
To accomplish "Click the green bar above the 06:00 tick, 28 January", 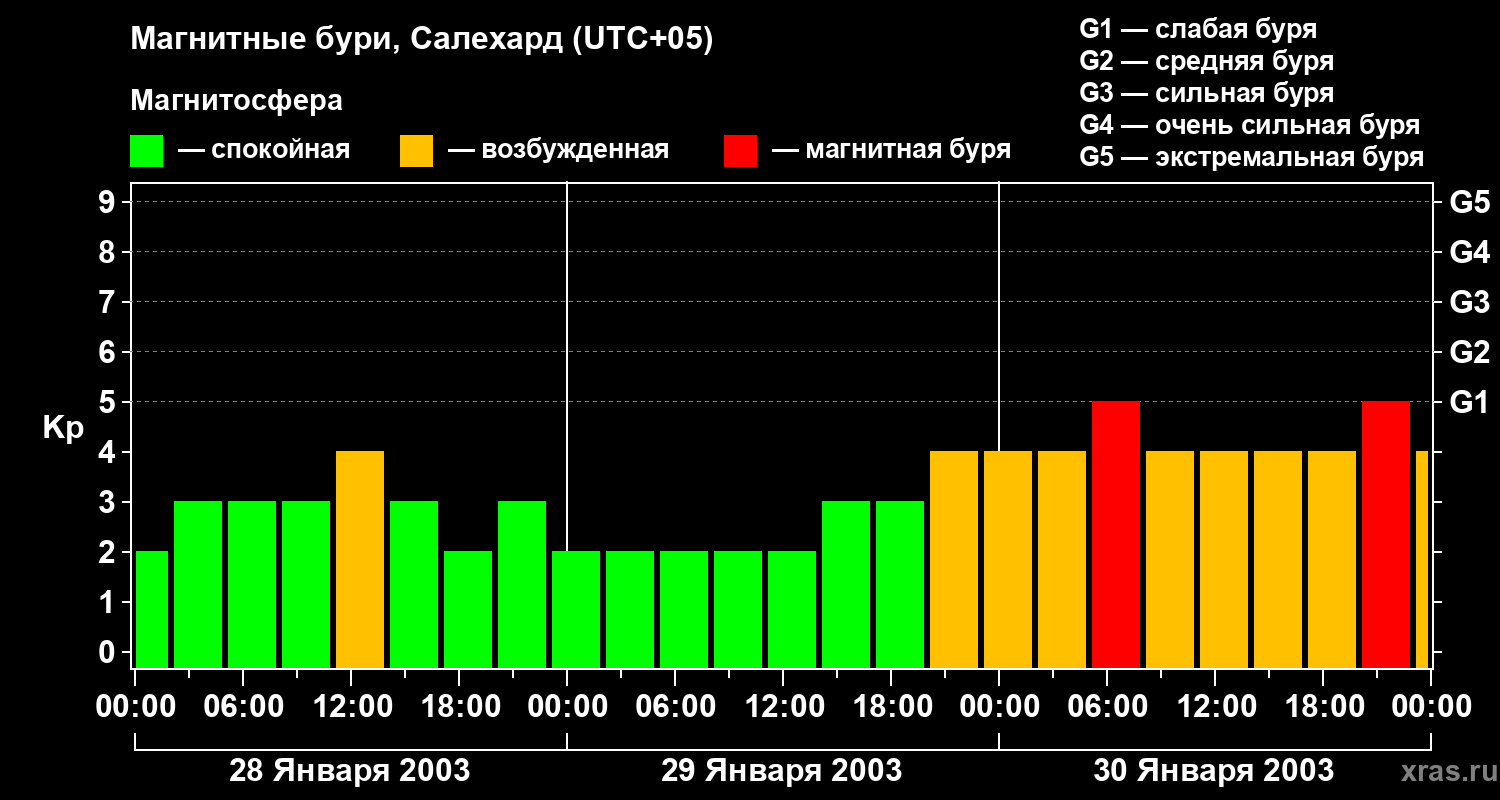I will pos(252,585).
